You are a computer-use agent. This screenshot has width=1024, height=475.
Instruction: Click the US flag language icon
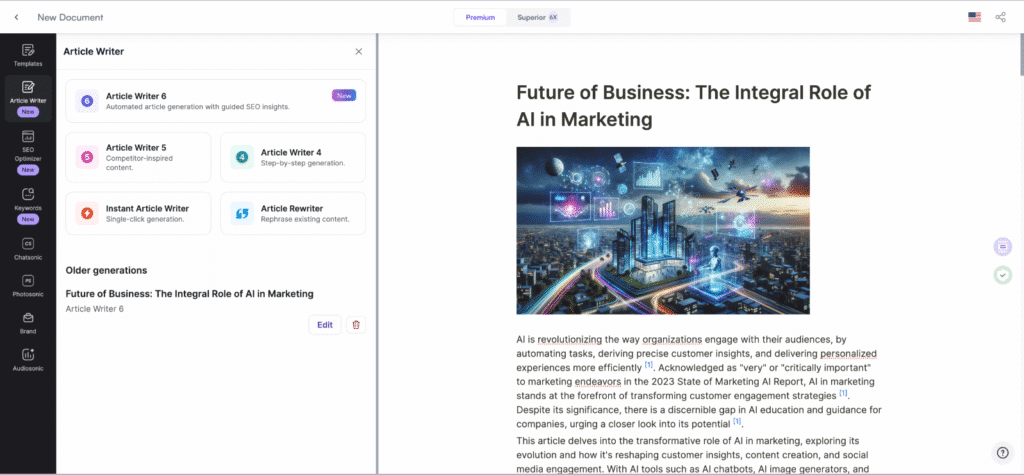[x=974, y=17]
